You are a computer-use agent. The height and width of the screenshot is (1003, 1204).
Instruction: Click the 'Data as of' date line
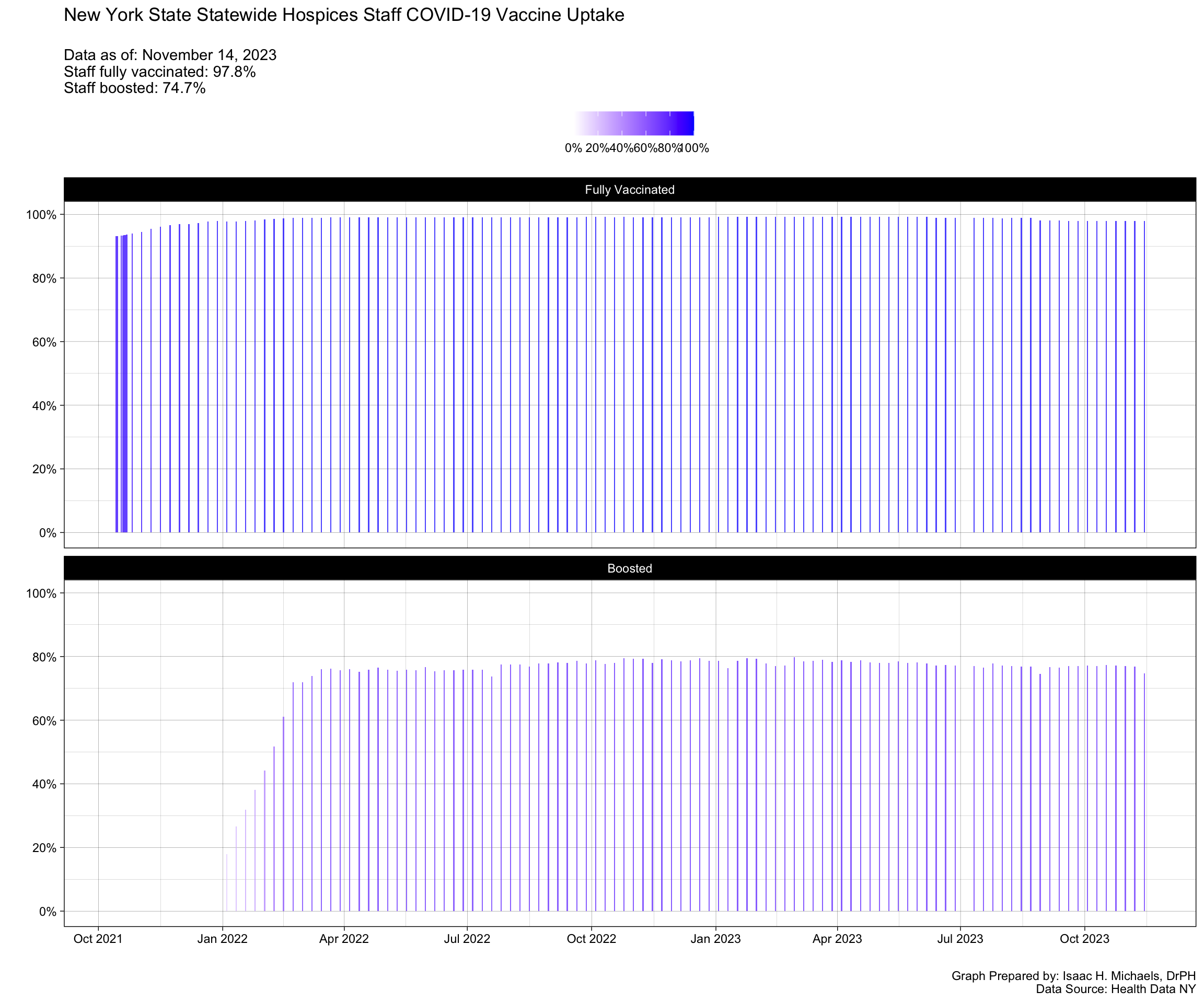[x=170, y=55]
